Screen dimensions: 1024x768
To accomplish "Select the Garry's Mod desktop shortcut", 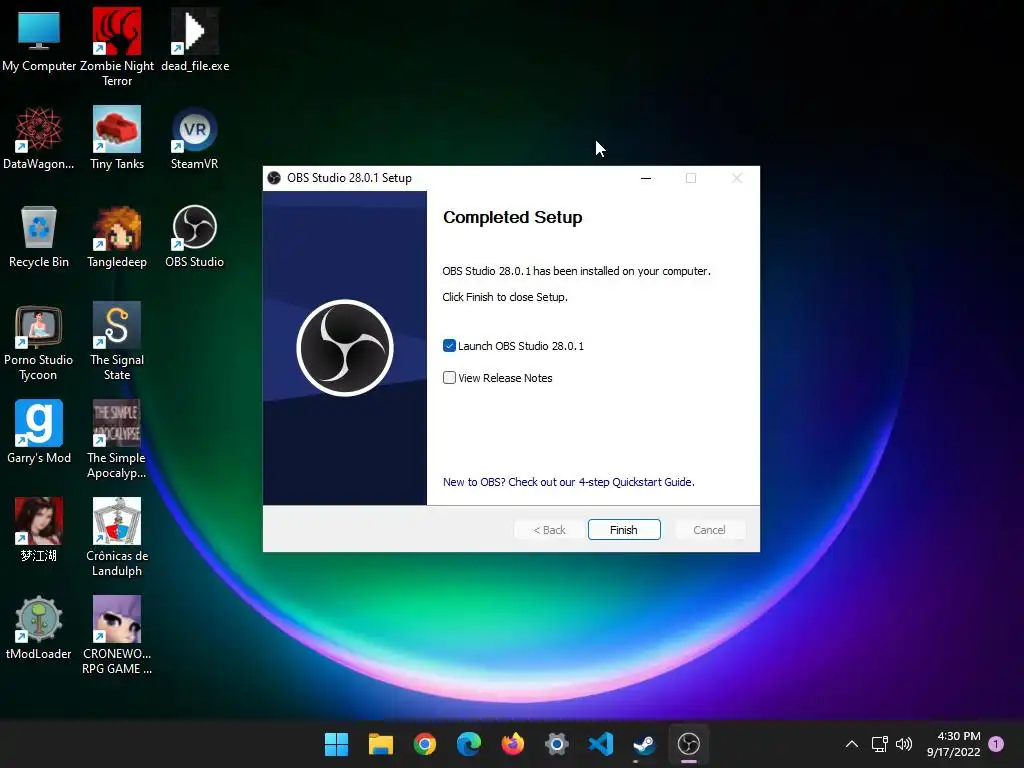I will [39, 432].
